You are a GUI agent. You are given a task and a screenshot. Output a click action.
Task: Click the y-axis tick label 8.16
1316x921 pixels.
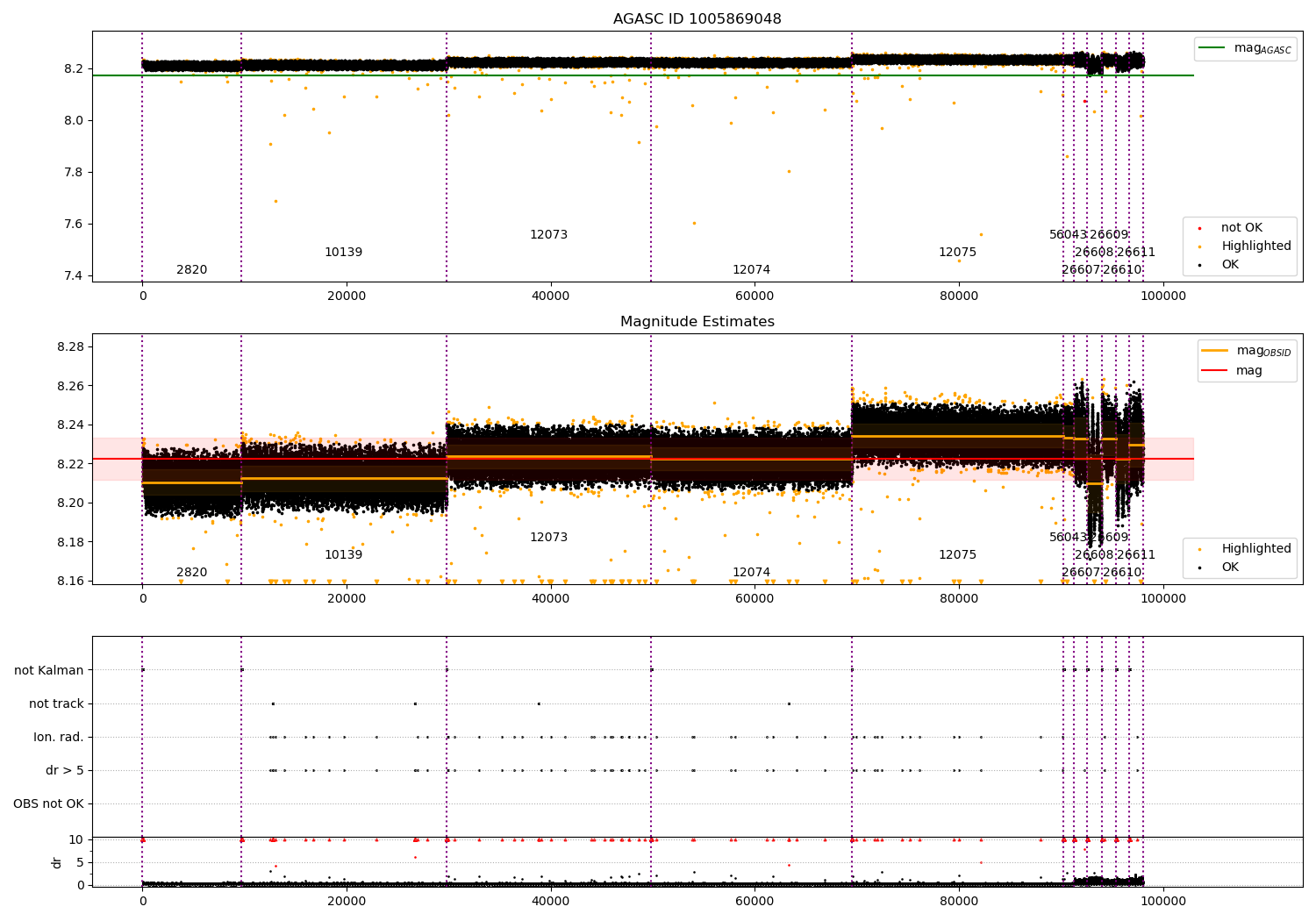point(70,582)
